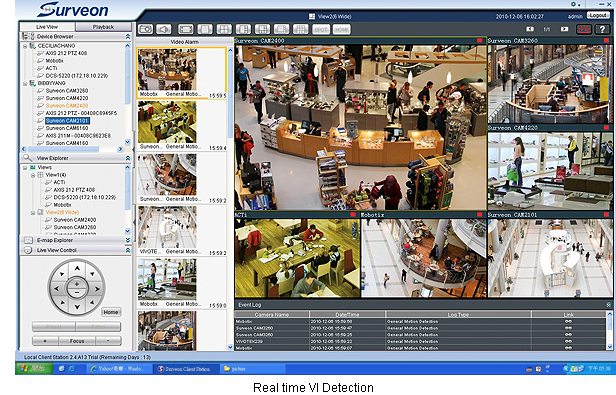Pan camera right with PTZ arrow
Image resolution: width=616 pixels, height=395 pixels.
[97, 288]
